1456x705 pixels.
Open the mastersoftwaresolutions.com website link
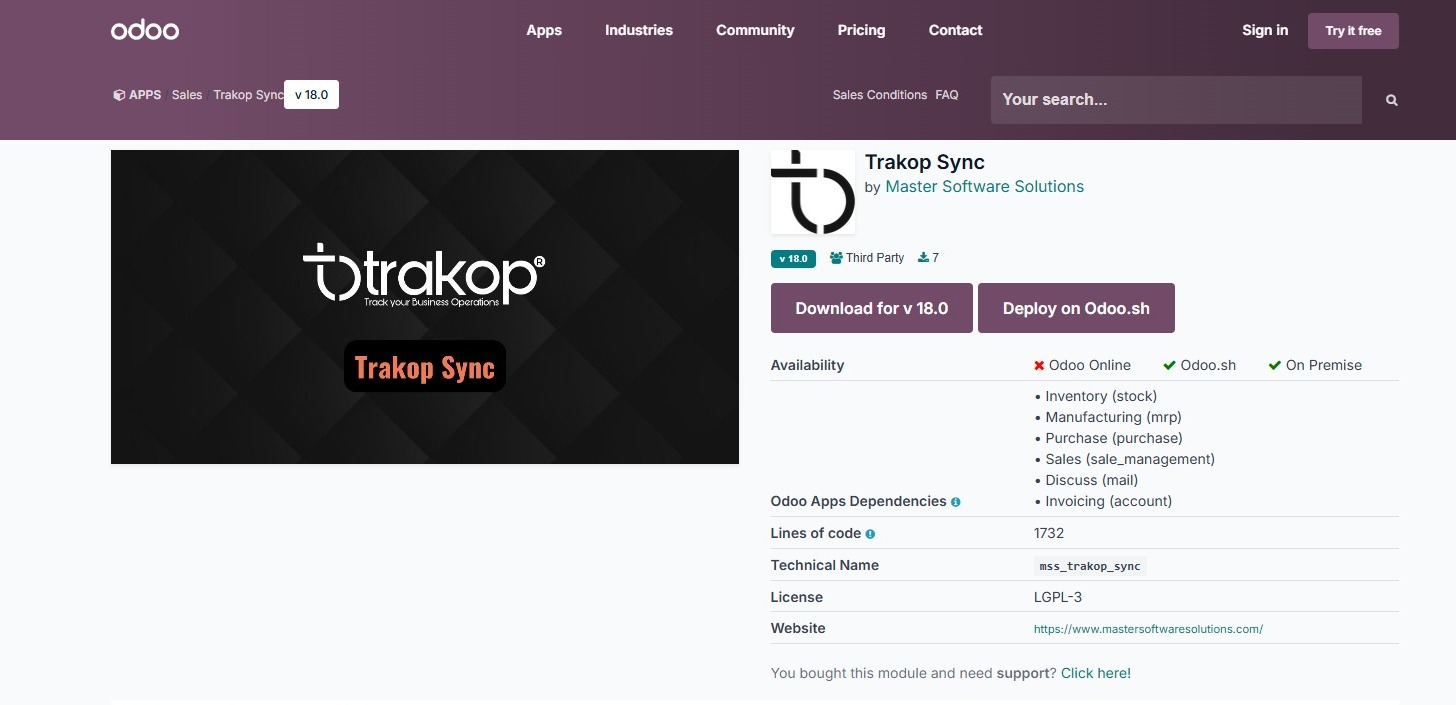tap(1148, 629)
